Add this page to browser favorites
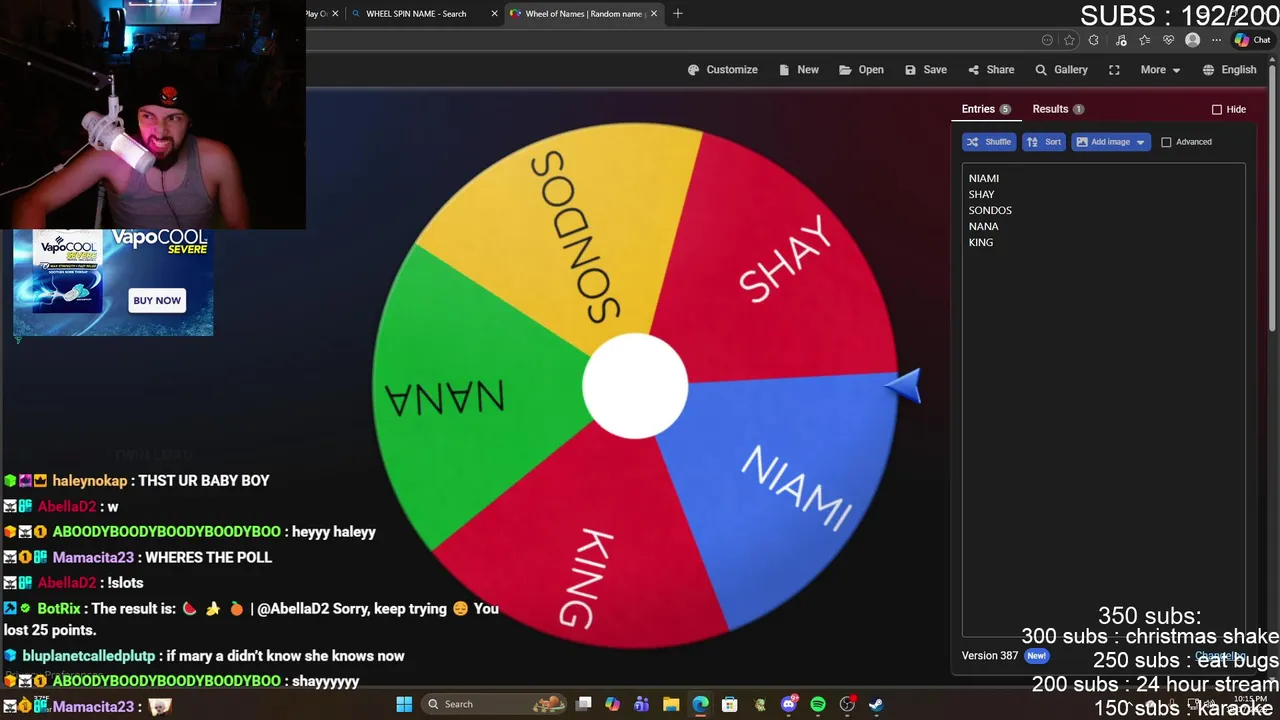 [1070, 40]
